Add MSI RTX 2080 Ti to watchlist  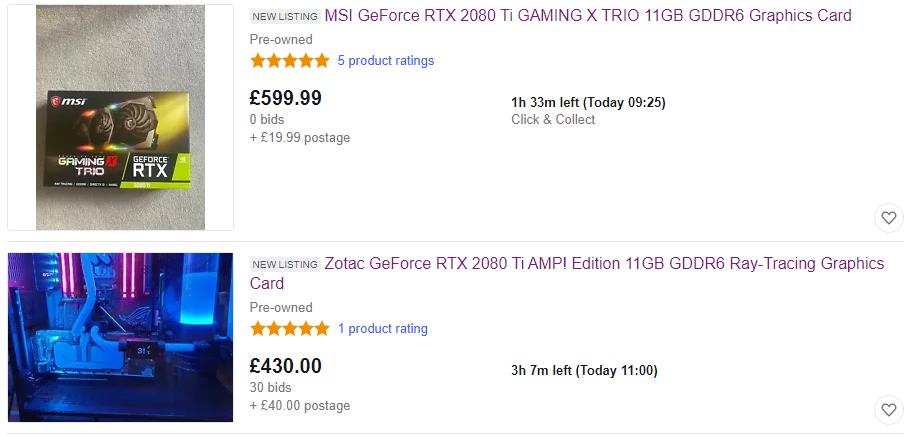click(x=888, y=217)
